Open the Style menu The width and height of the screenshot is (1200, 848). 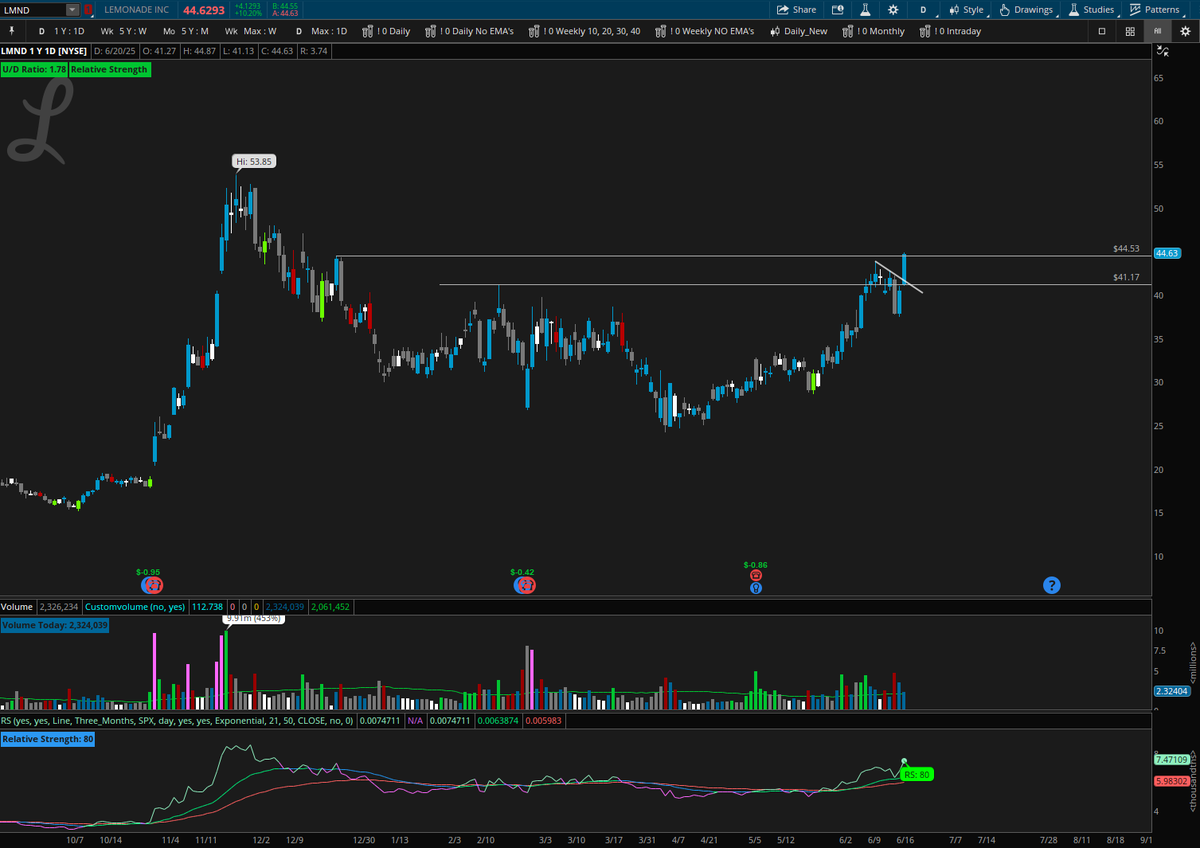tap(965, 9)
